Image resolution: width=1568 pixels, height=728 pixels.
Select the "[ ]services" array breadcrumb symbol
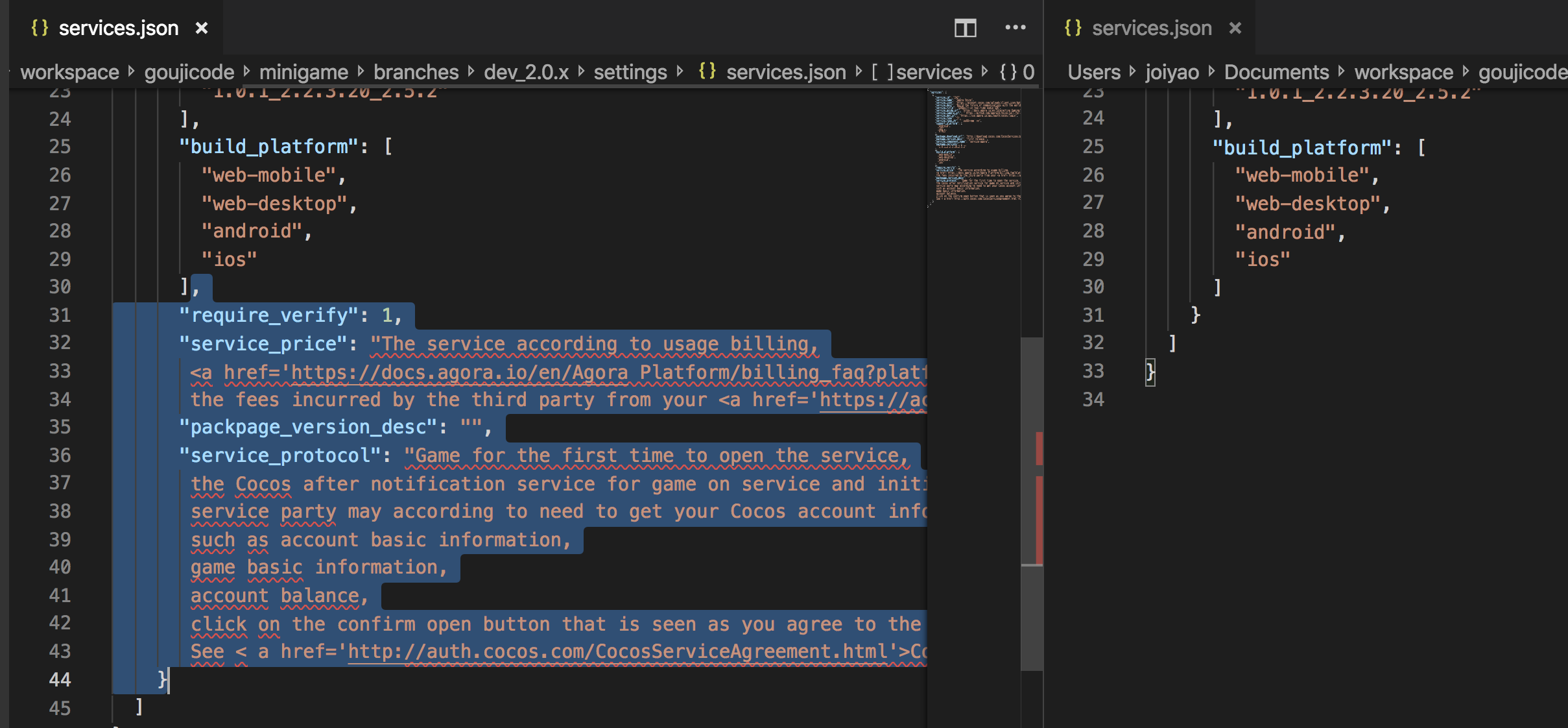(x=921, y=72)
